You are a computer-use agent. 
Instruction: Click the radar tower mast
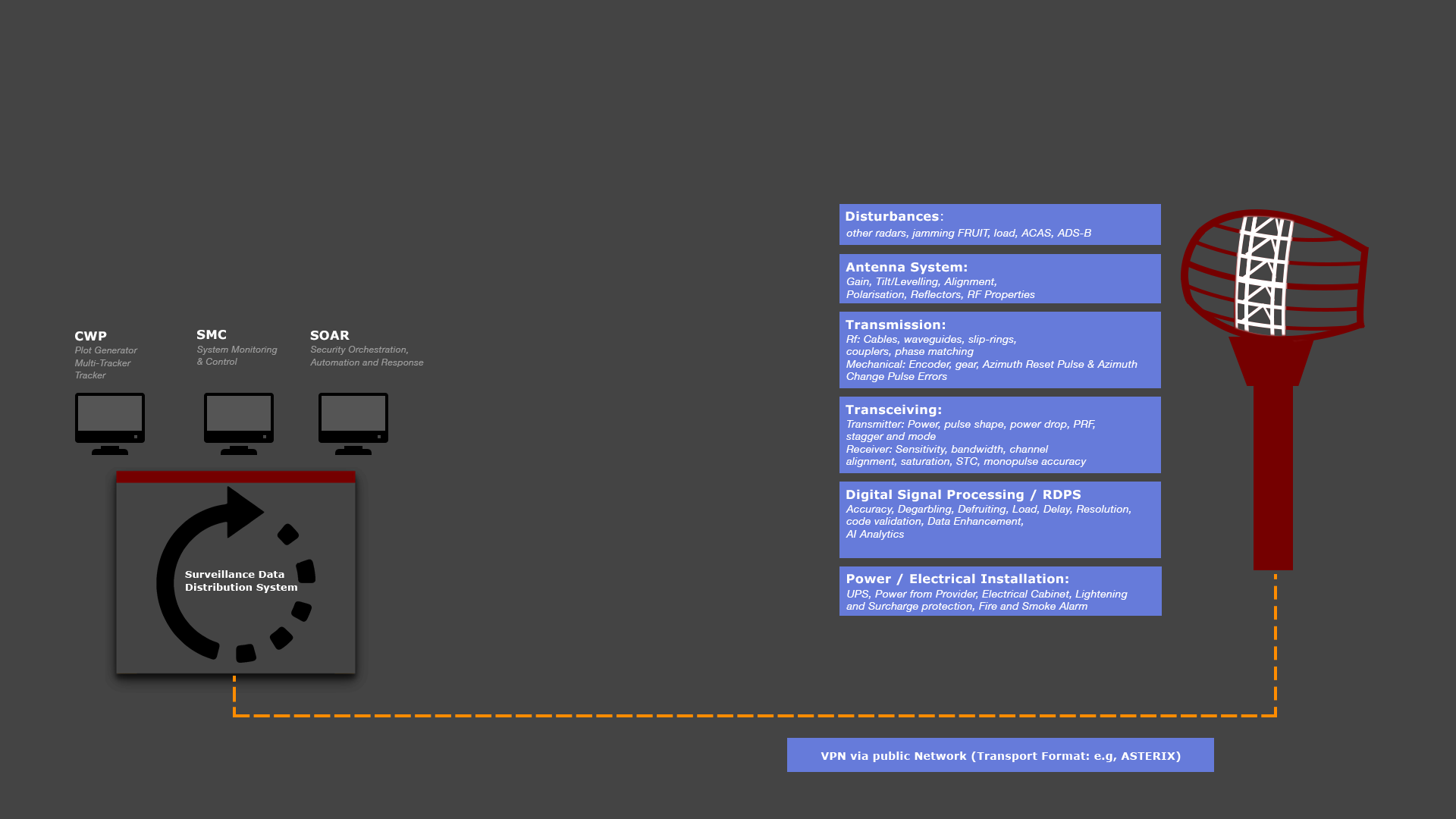[1273, 478]
